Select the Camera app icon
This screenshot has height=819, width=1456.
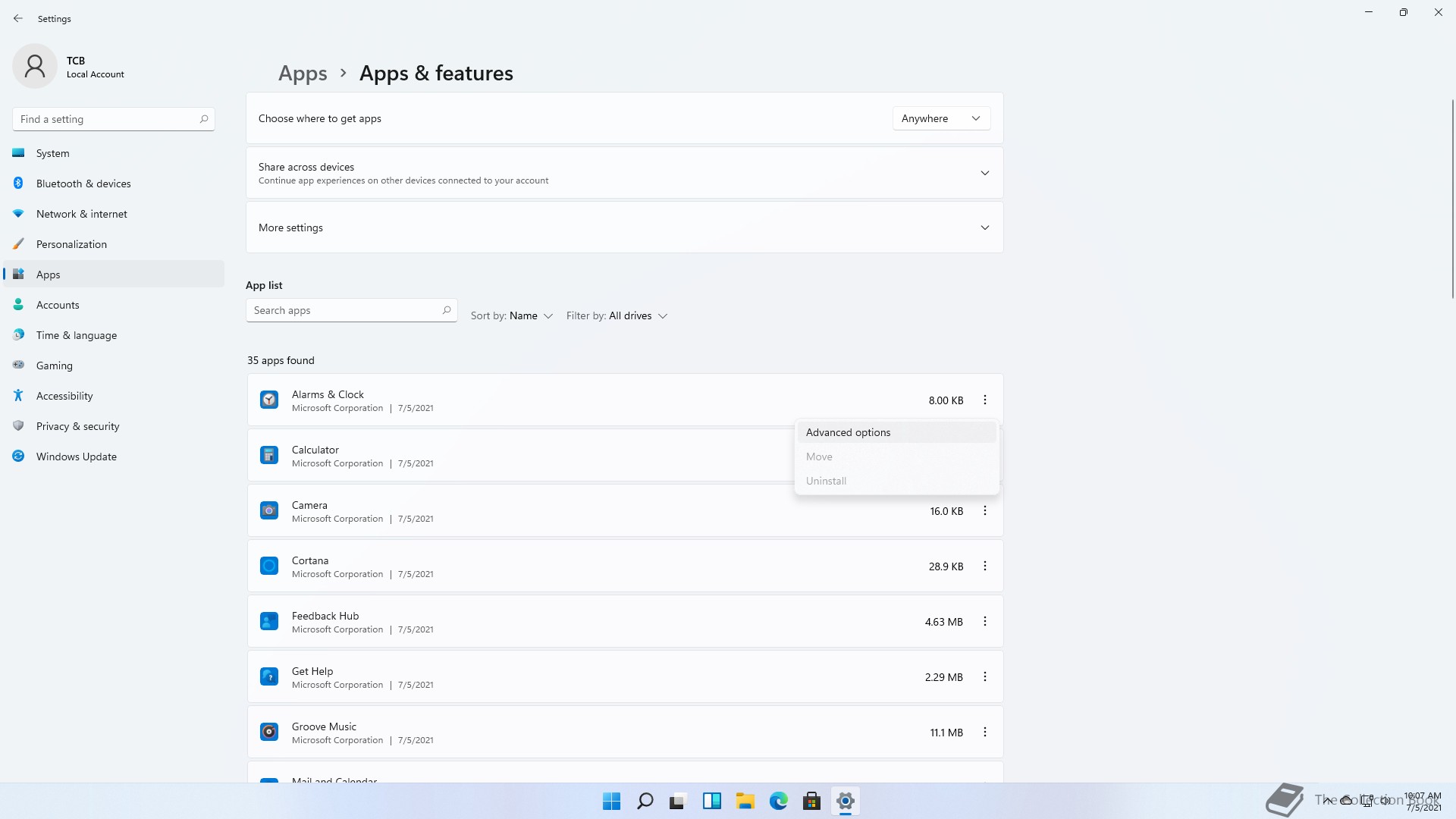(x=269, y=510)
